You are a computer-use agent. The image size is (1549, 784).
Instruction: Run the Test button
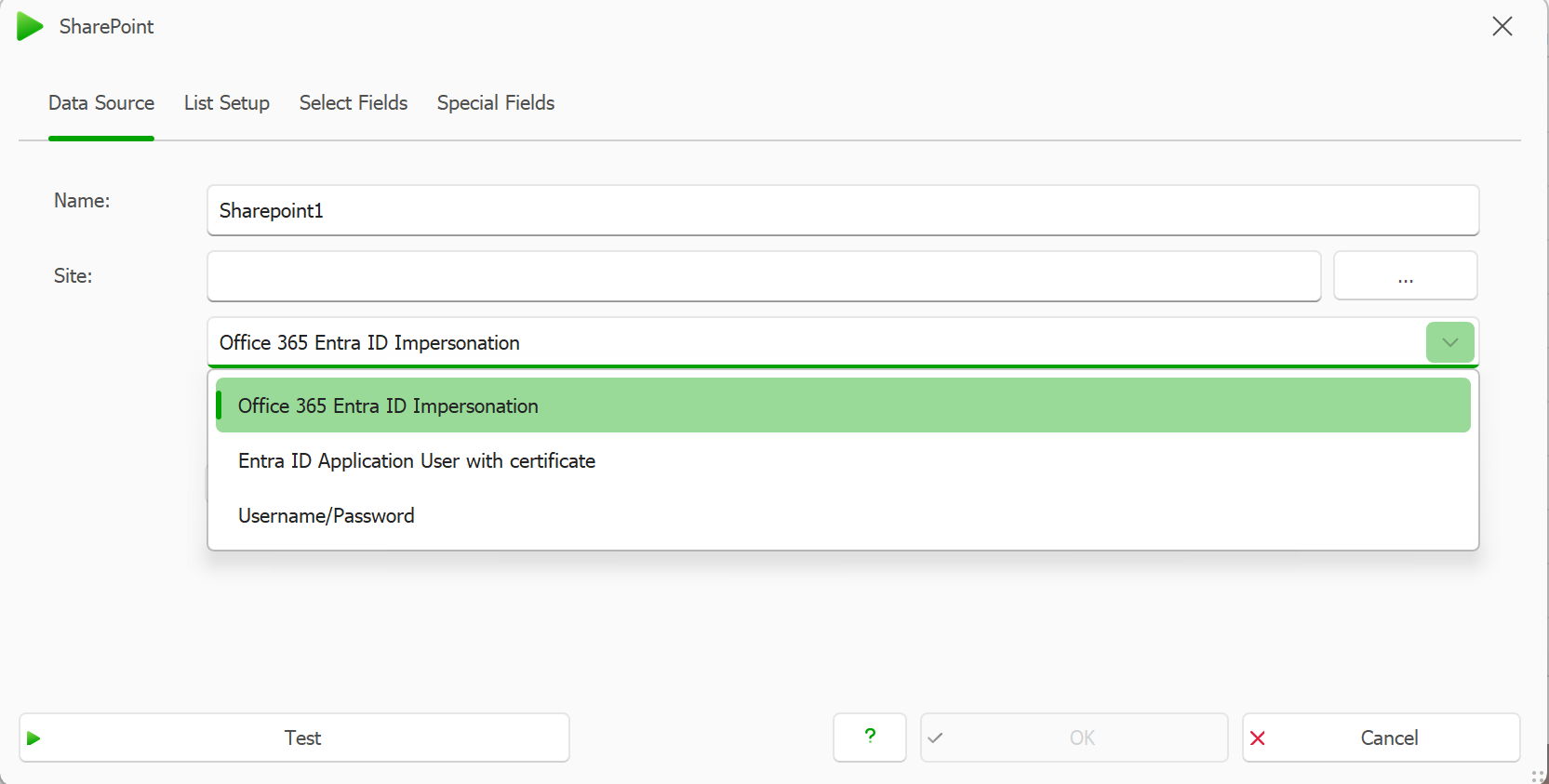pos(294,737)
